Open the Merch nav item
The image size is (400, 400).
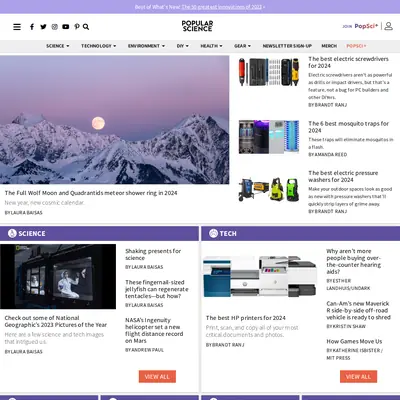[x=329, y=46]
